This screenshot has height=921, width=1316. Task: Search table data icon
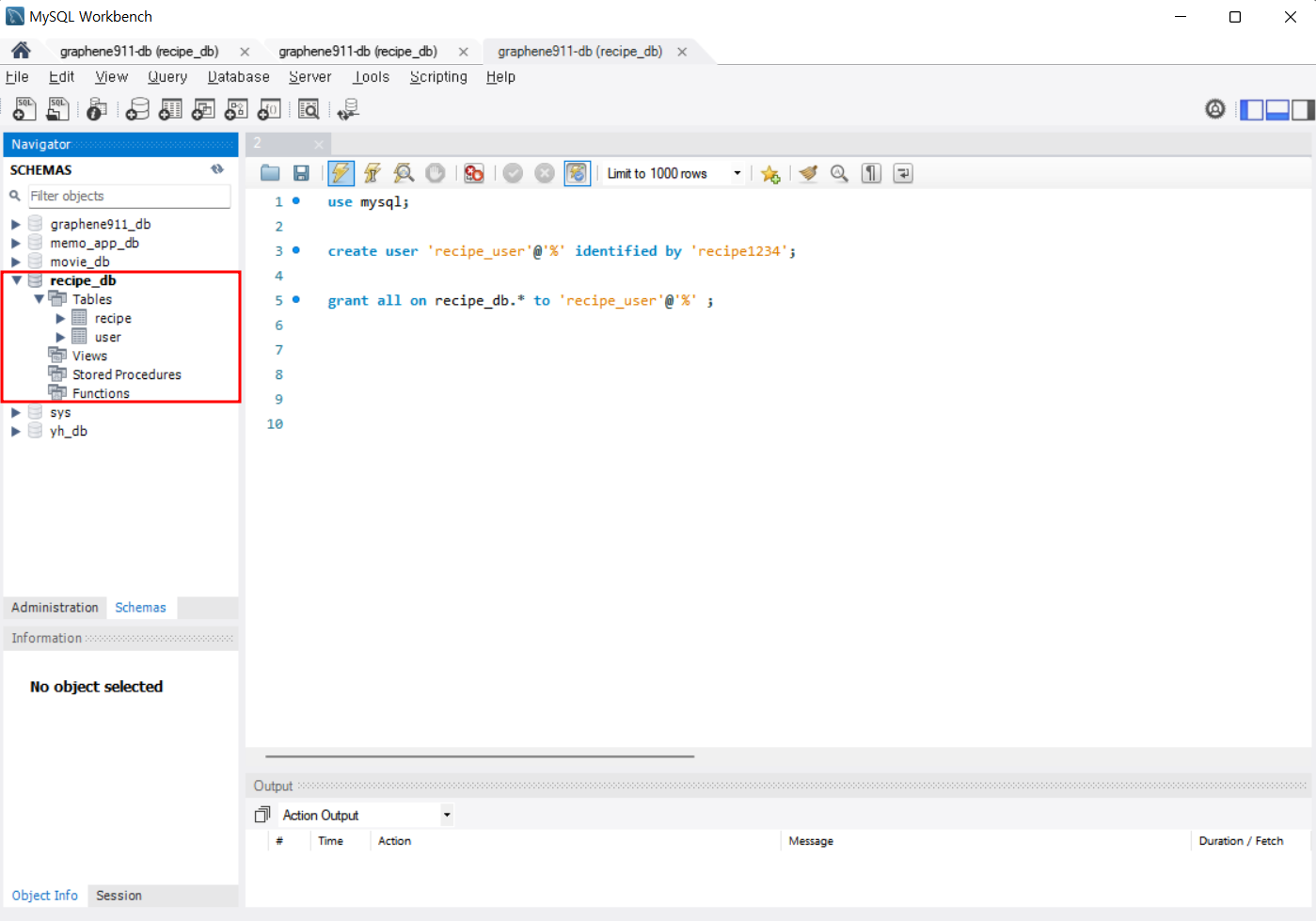point(309,109)
